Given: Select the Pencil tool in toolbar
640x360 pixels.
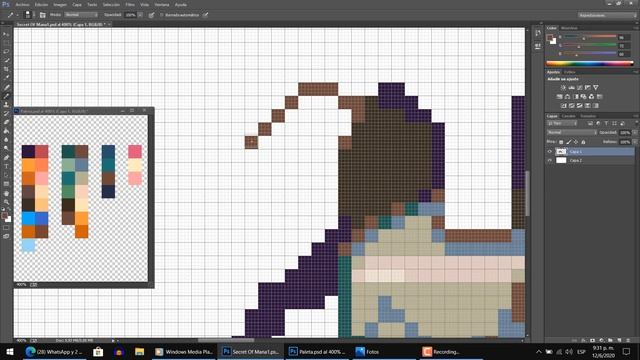Looking at the screenshot, I should [6, 96].
